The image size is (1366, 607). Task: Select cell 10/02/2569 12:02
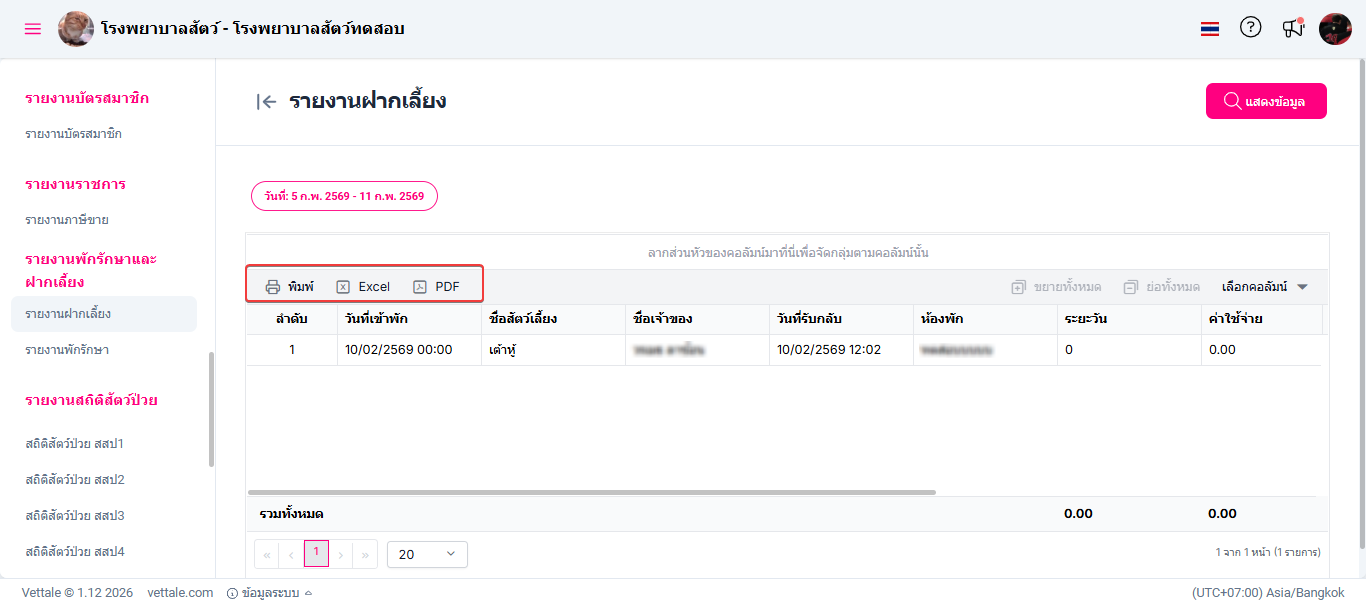pyautogui.click(x=841, y=350)
